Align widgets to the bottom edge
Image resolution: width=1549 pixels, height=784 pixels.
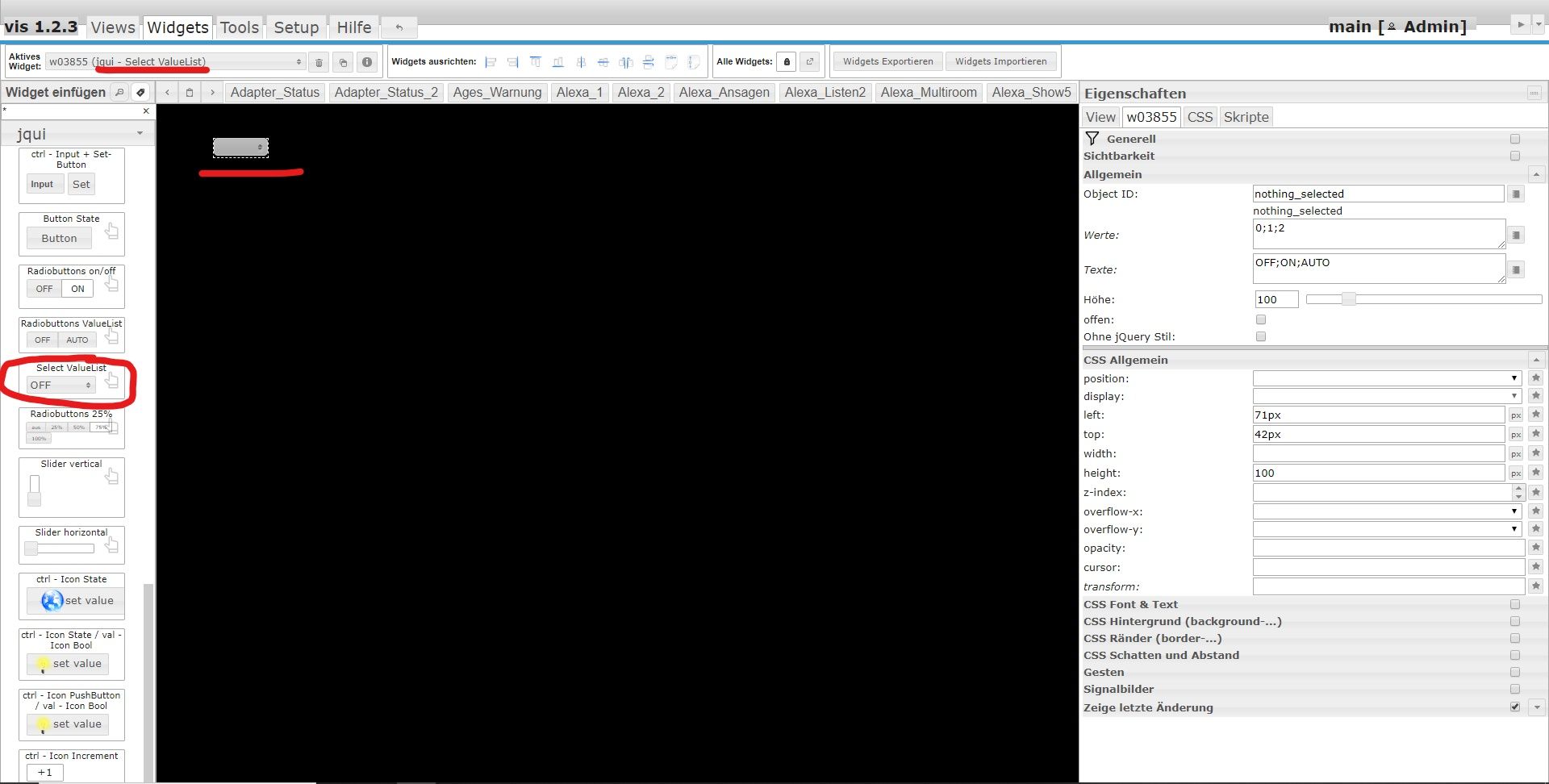pyautogui.click(x=557, y=62)
